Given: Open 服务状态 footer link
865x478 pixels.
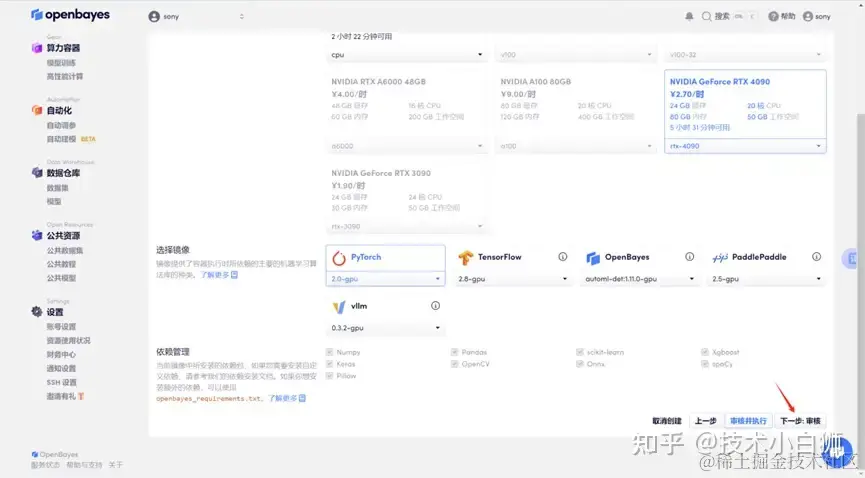Looking at the screenshot, I should (x=45, y=465).
